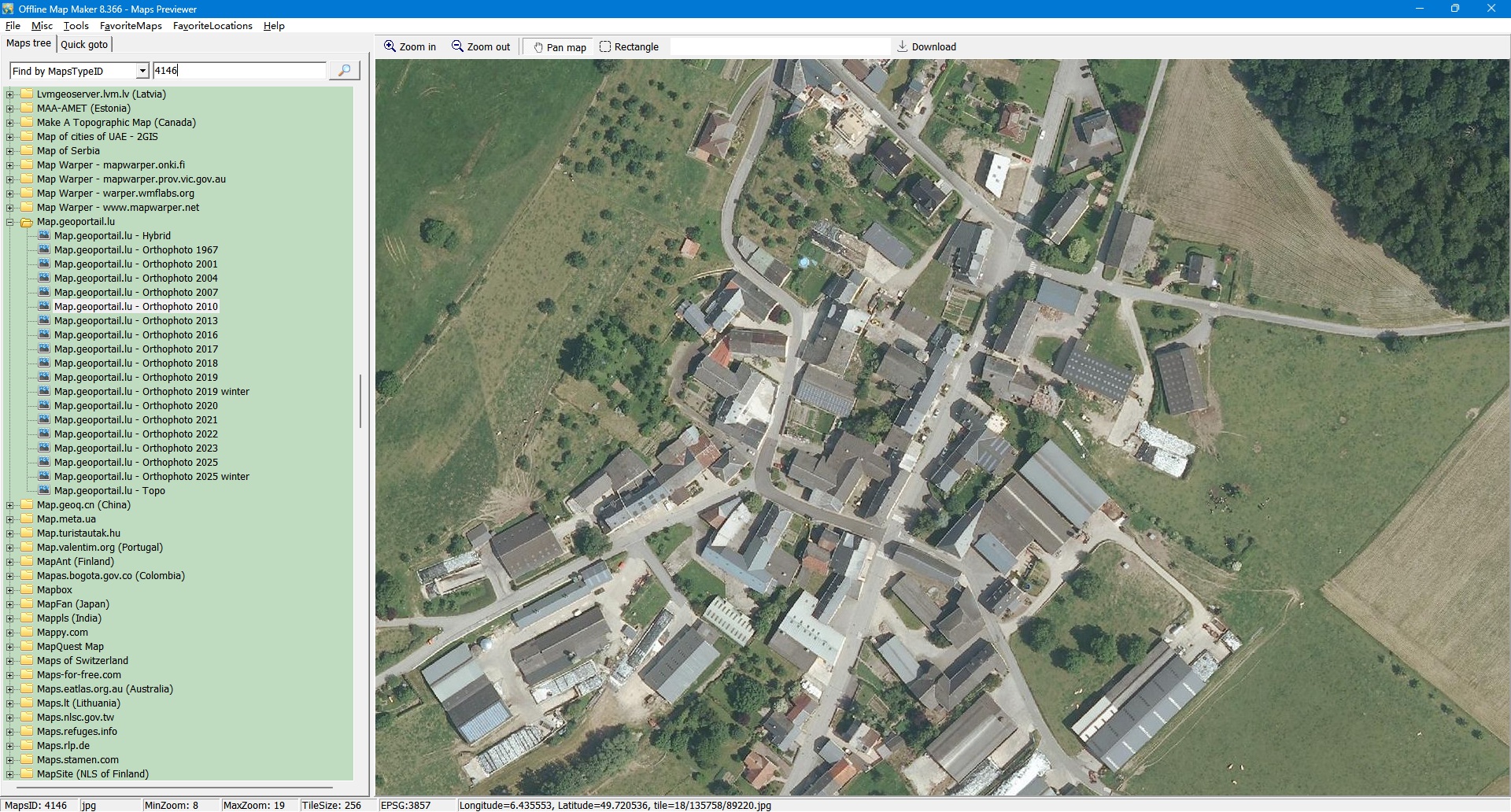1511x812 pixels.
Task: Click the Zoom in magnifier icon
Action: tap(390, 46)
